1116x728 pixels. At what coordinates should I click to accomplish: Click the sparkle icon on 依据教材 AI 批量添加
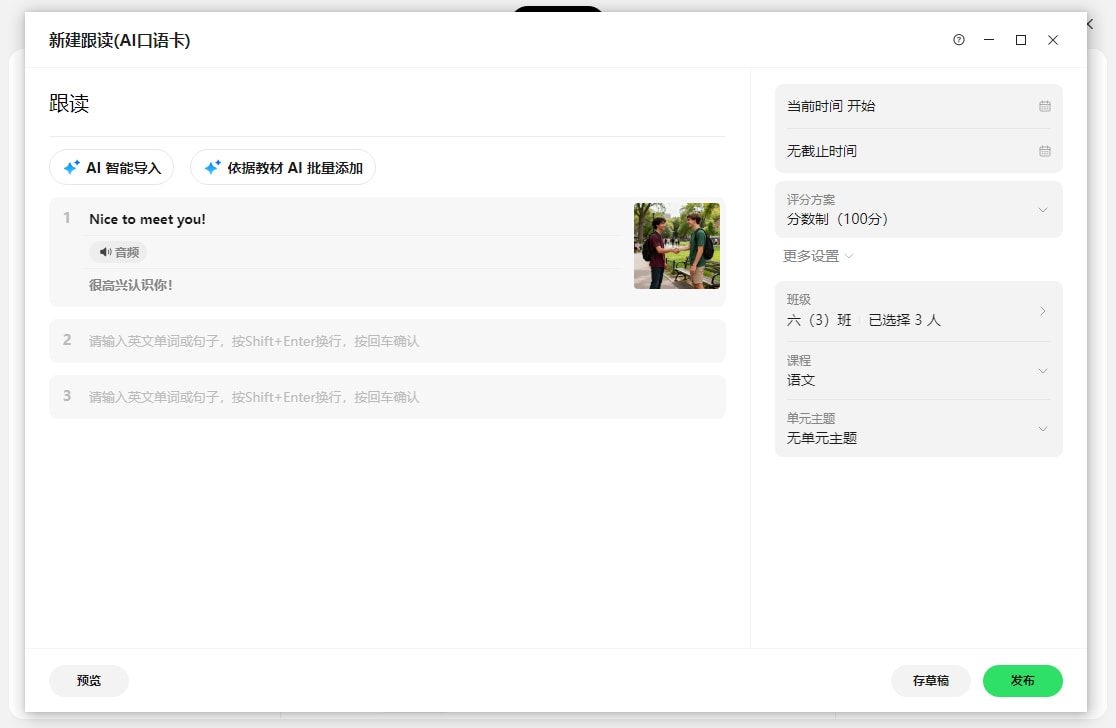coord(213,167)
